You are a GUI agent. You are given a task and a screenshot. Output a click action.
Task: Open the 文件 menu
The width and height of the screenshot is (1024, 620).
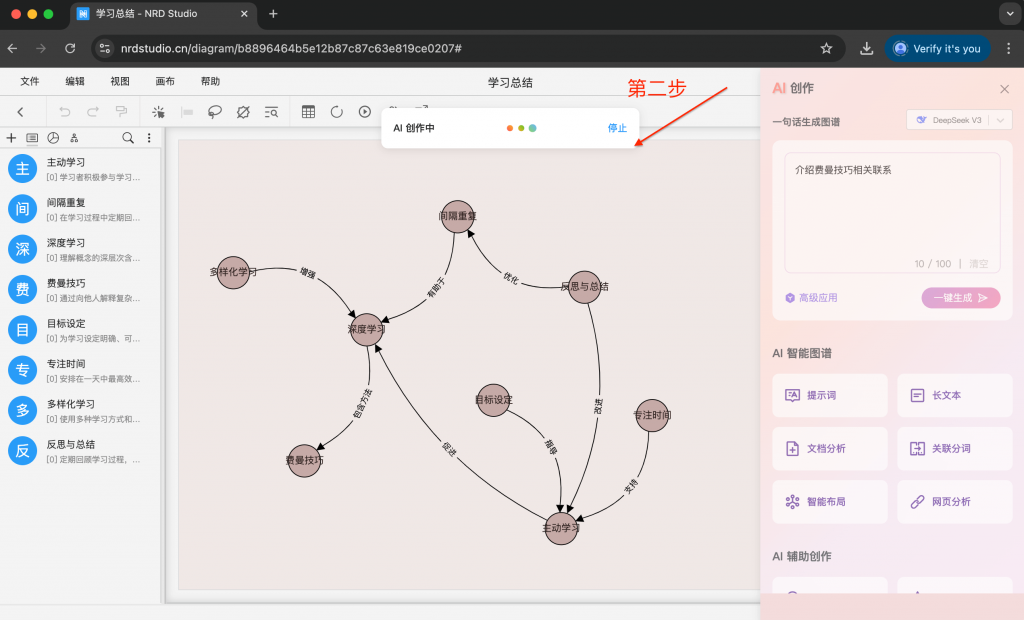click(x=30, y=81)
